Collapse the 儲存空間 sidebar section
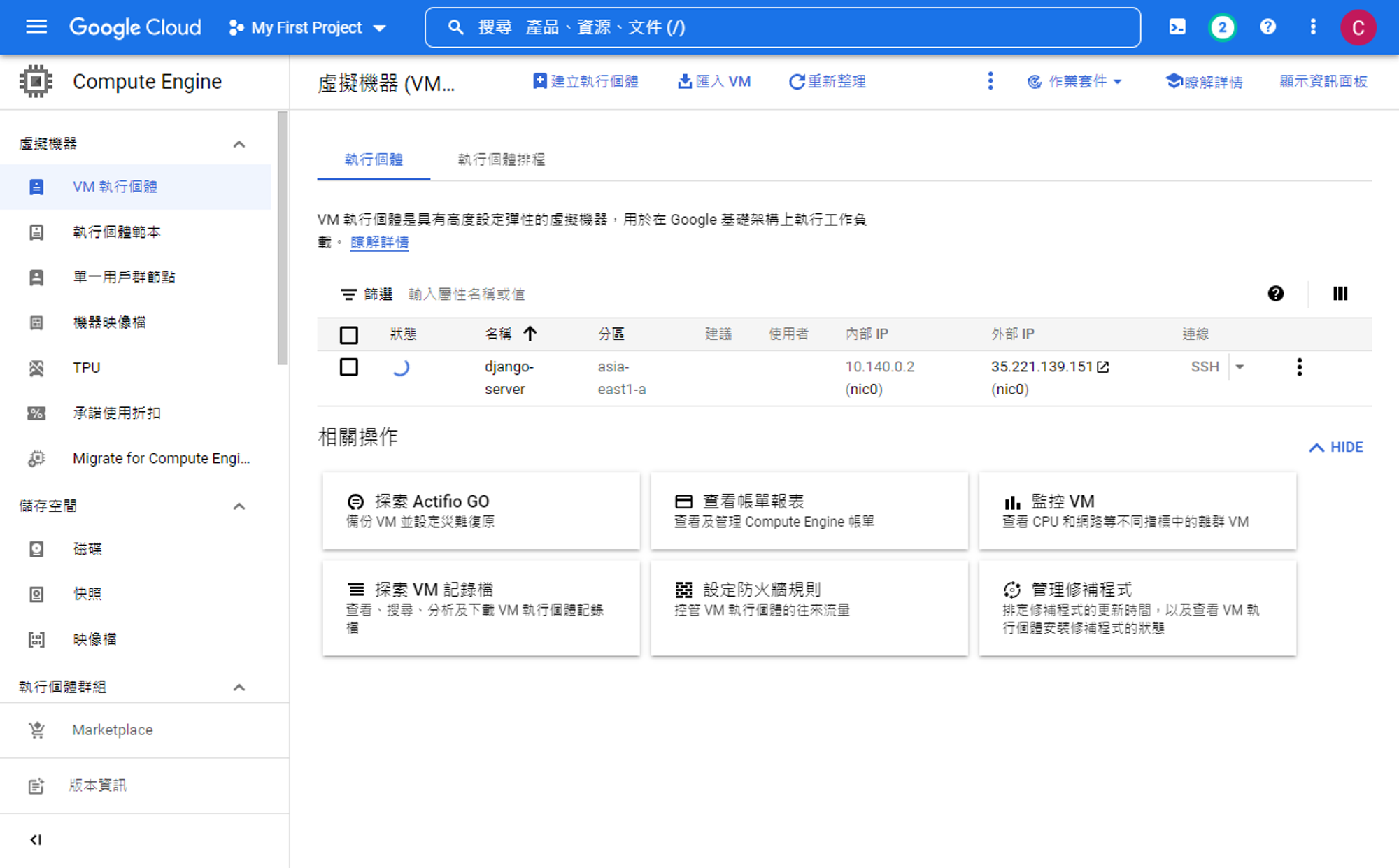 tap(239, 506)
